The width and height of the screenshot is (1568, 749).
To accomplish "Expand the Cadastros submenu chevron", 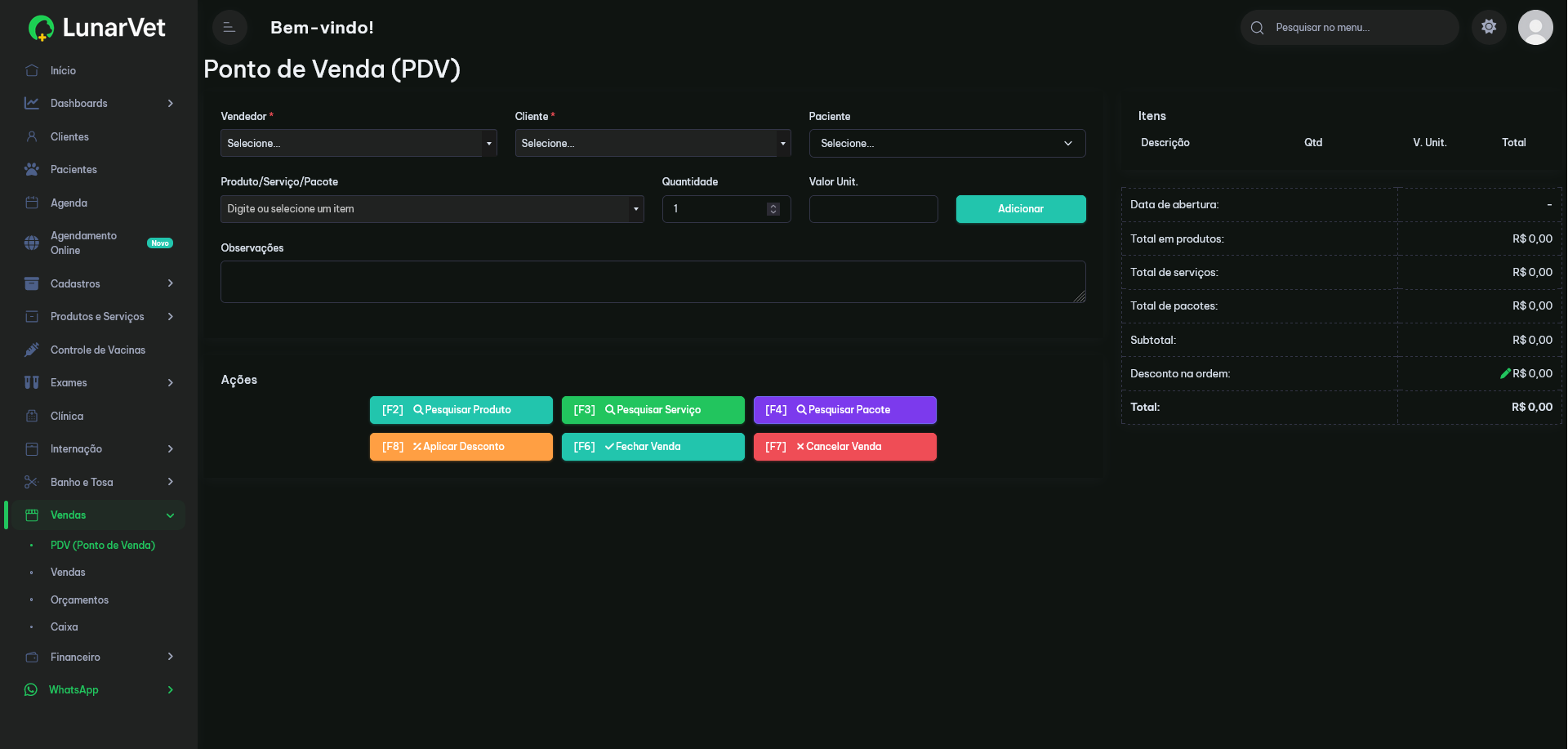I will pyautogui.click(x=170, y=283).
